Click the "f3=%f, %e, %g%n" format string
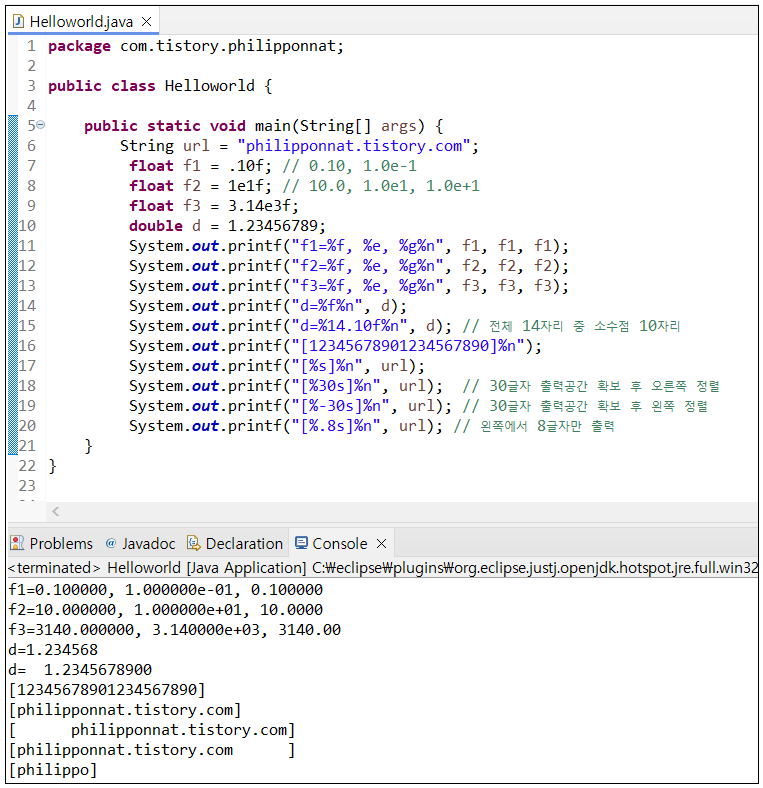763x788 pixels. click(x=367, y=286)
